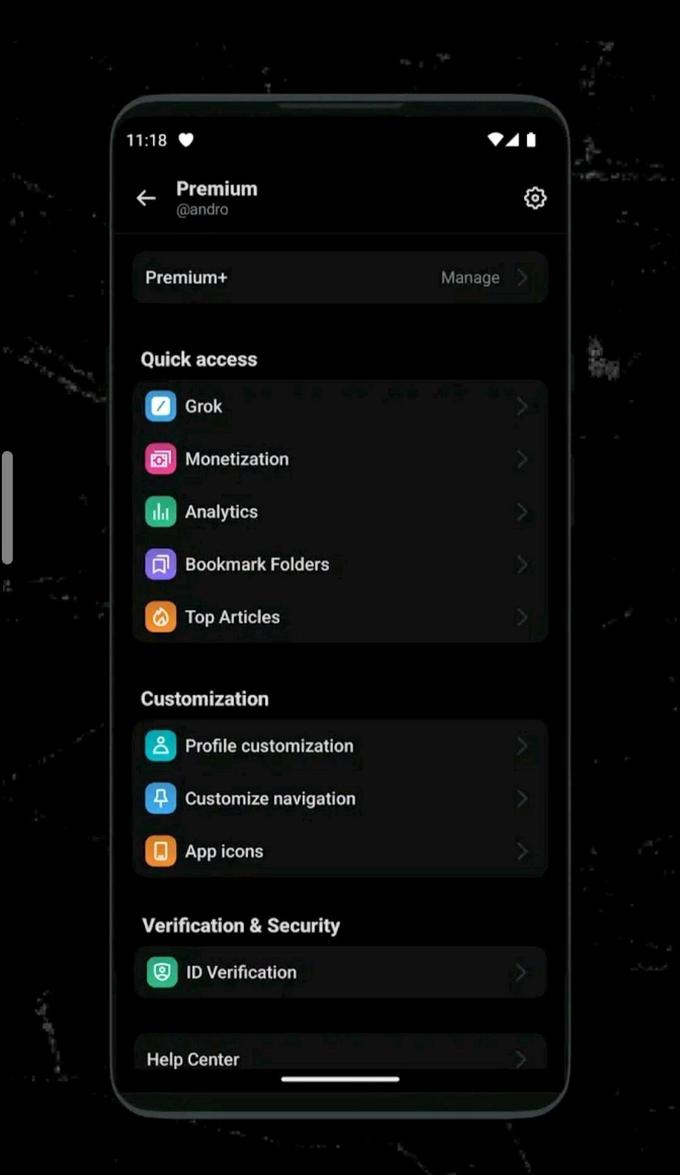Open ID Verification under Verification & Security
Screen dimensions: 680x1175
240,972
